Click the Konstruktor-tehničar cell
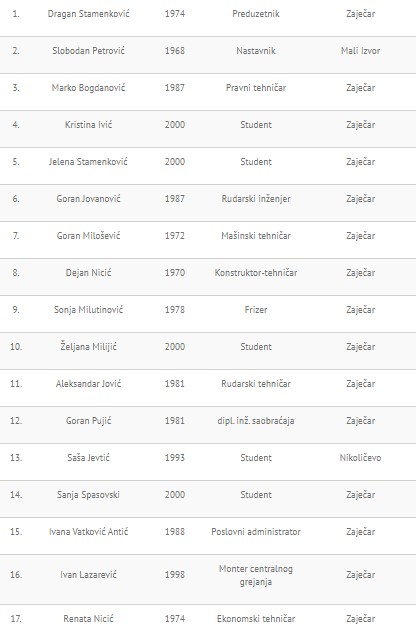Viewport: 416px width, 640px height. click(x=256, y=273)
